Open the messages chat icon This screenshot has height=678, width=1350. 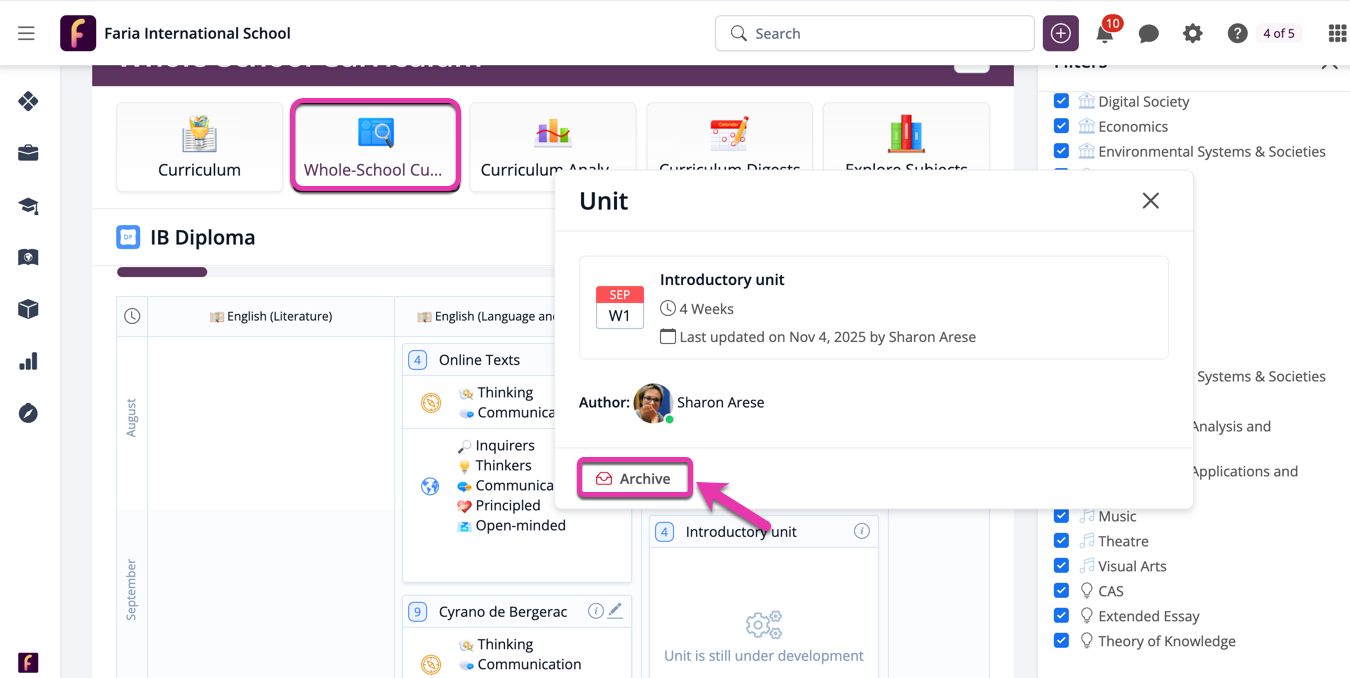1148,33
